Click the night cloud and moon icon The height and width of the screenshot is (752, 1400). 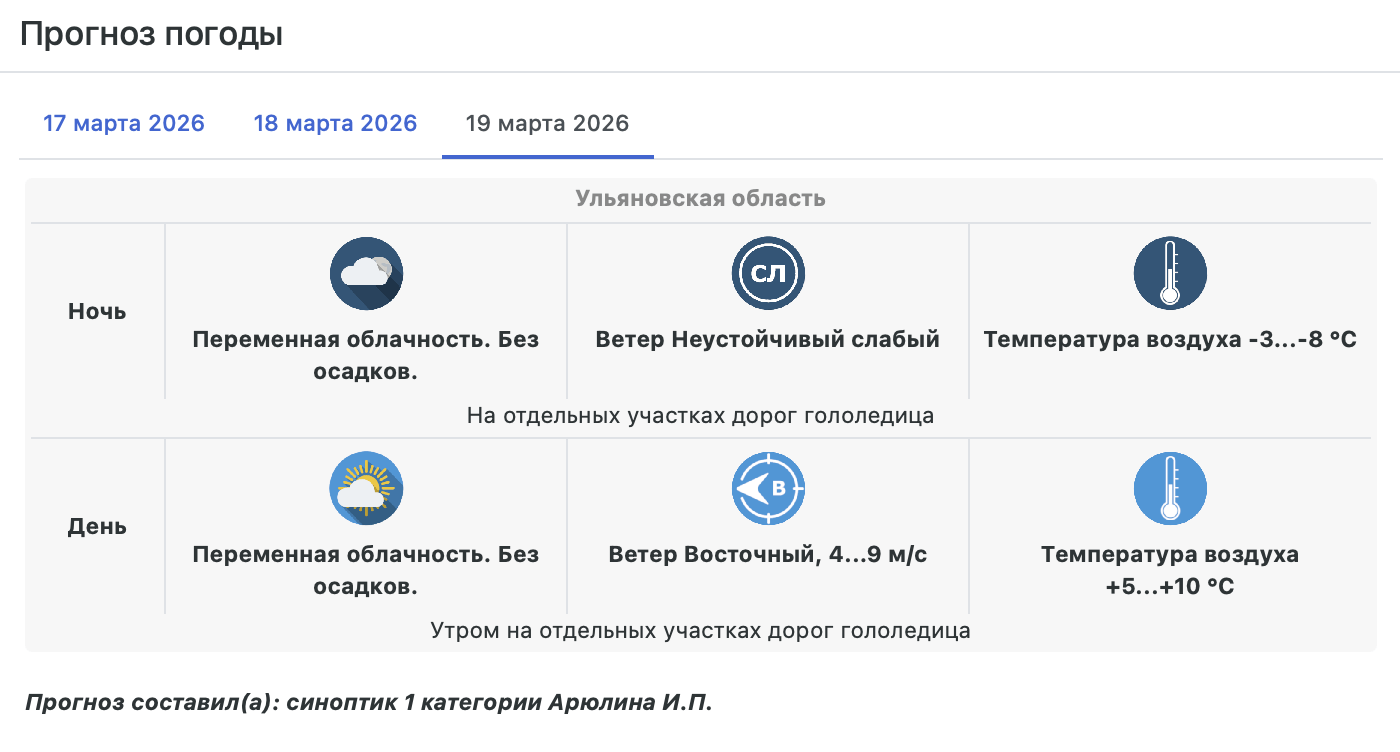coord(366,273)
